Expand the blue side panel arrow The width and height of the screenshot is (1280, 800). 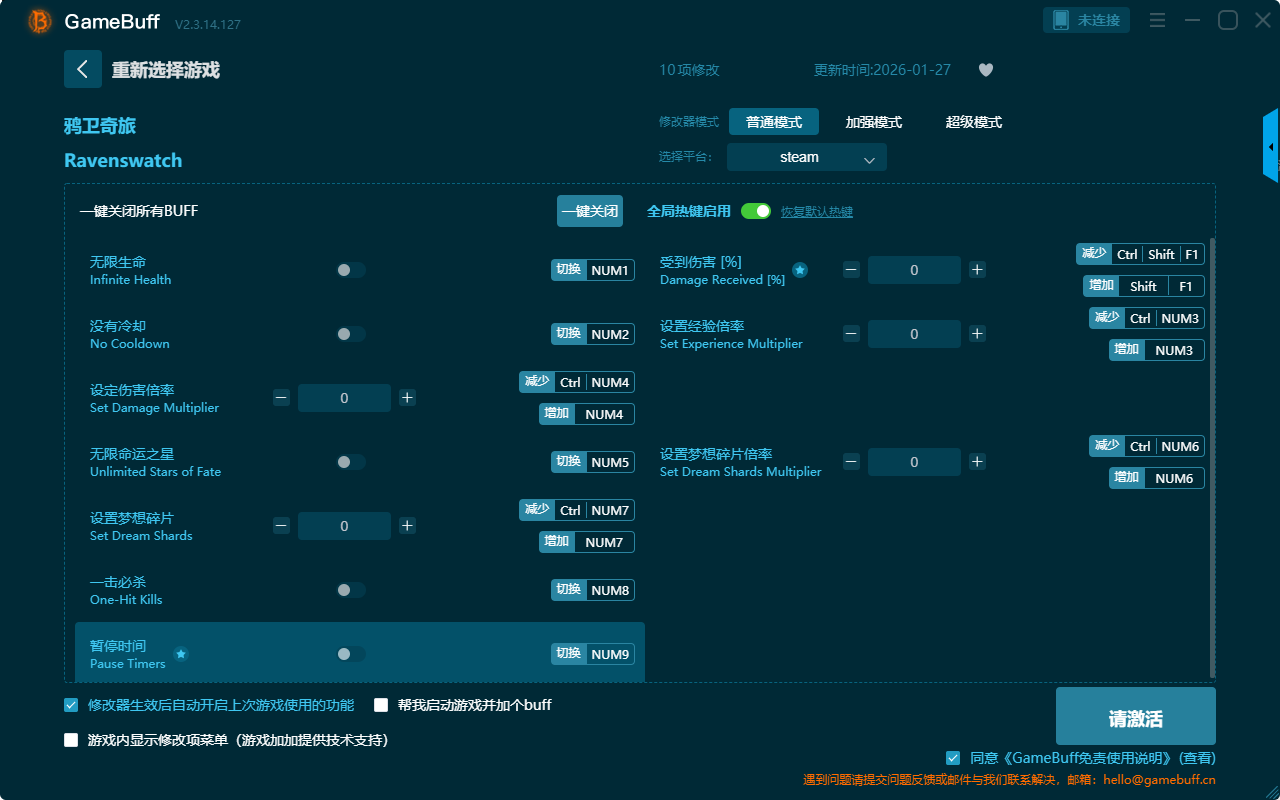click(1271, 147)
